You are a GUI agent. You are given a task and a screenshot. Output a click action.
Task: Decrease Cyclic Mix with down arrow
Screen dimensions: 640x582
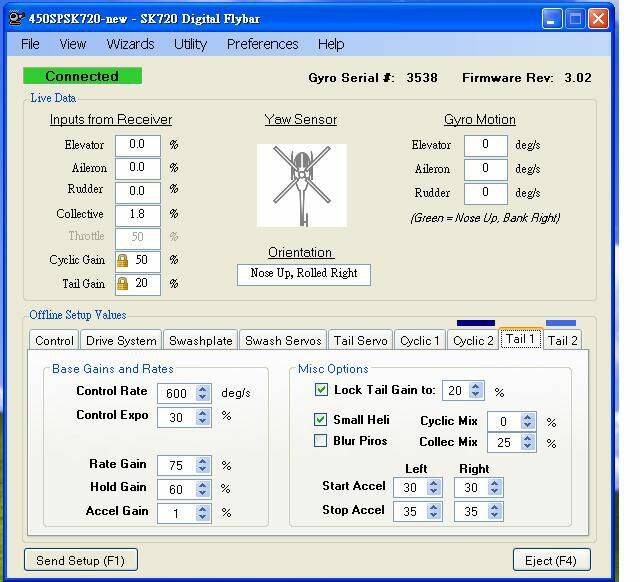pos(528,426)
